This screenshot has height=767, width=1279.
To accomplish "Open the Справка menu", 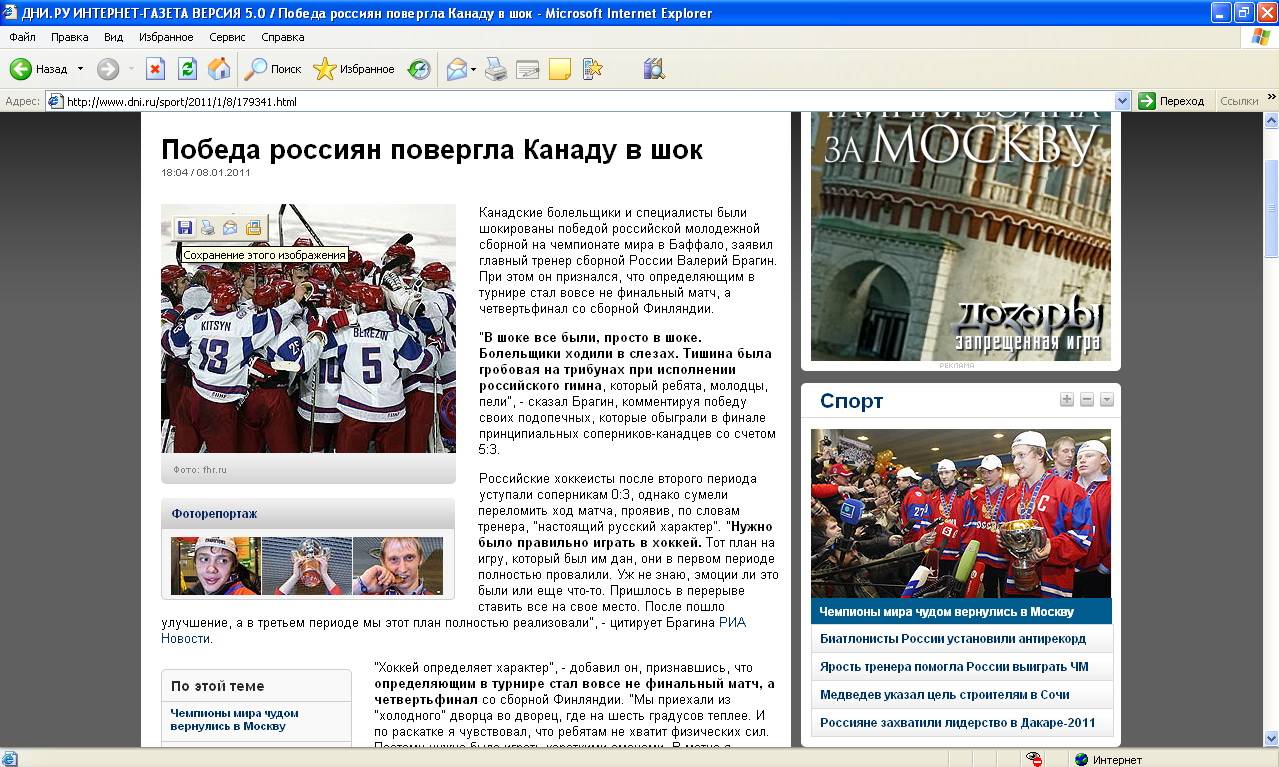I will tap(283, 37).
